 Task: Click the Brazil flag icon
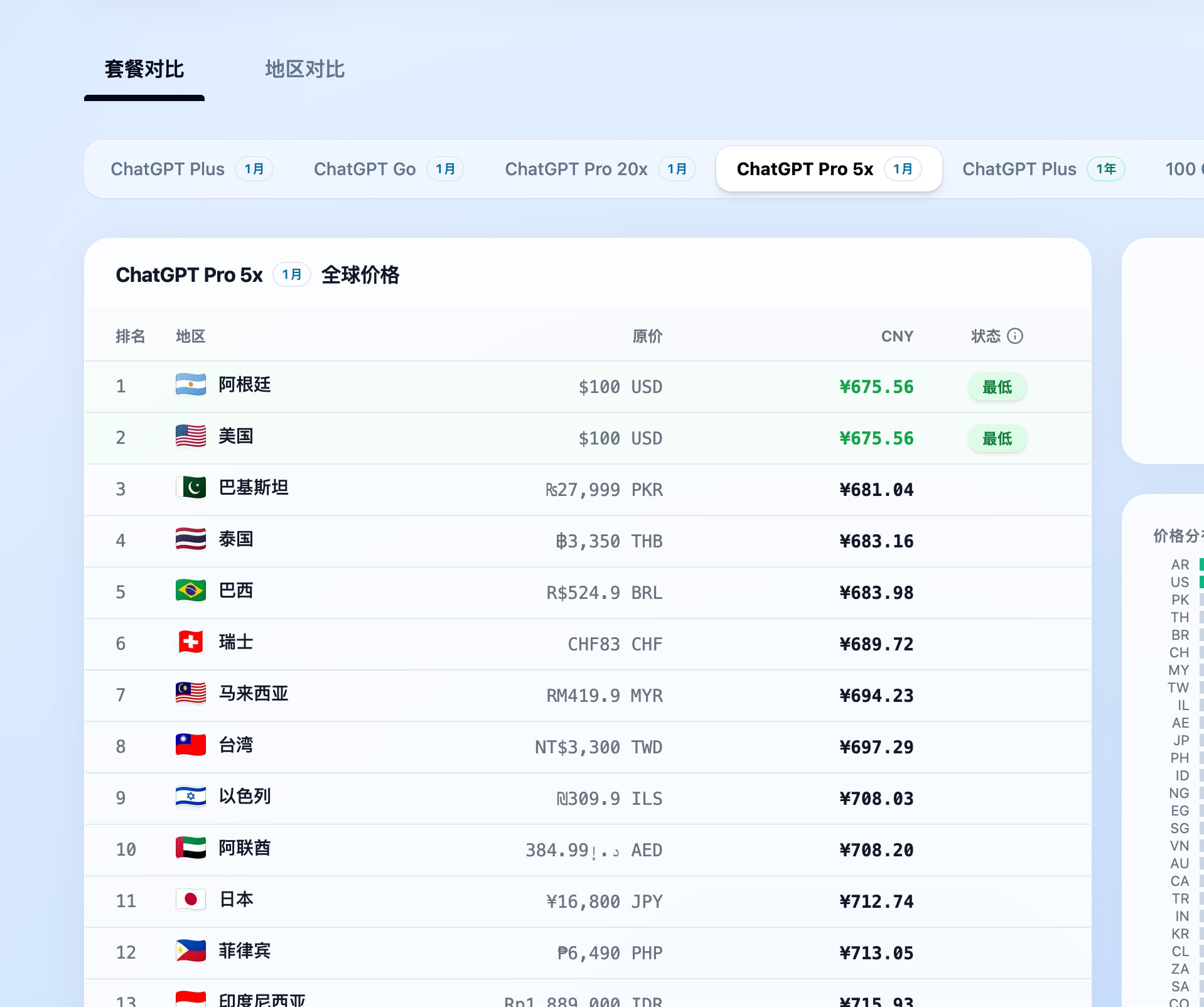[x=191, y=591]
